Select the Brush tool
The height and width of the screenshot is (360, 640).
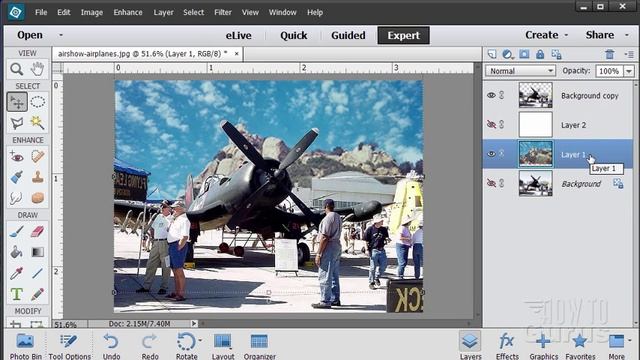point(17,231)
